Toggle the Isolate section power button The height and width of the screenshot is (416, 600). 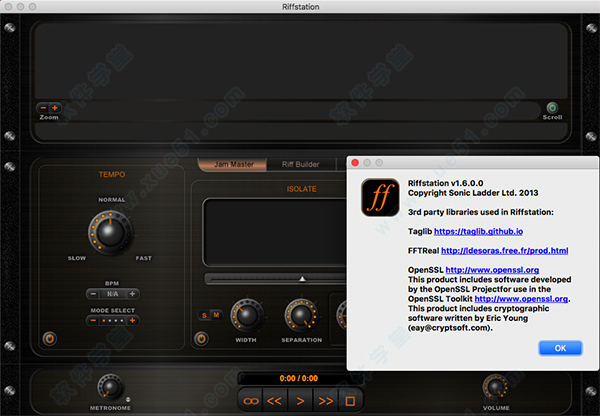[201, 338]
